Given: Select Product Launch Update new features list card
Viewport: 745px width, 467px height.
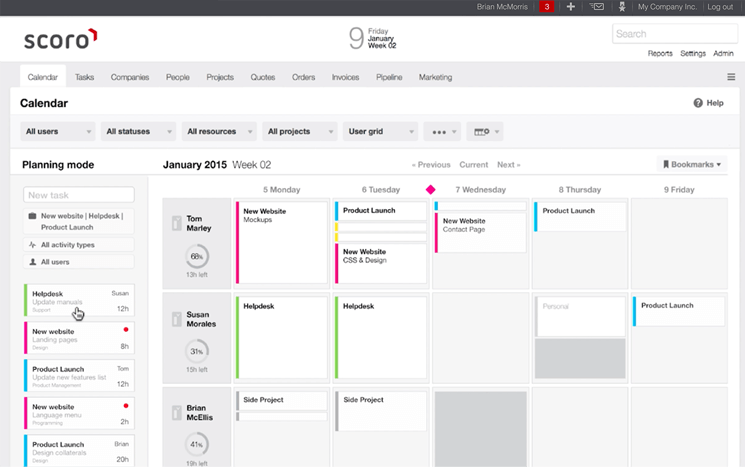Looking at the screenshot, I should (79, 375).
